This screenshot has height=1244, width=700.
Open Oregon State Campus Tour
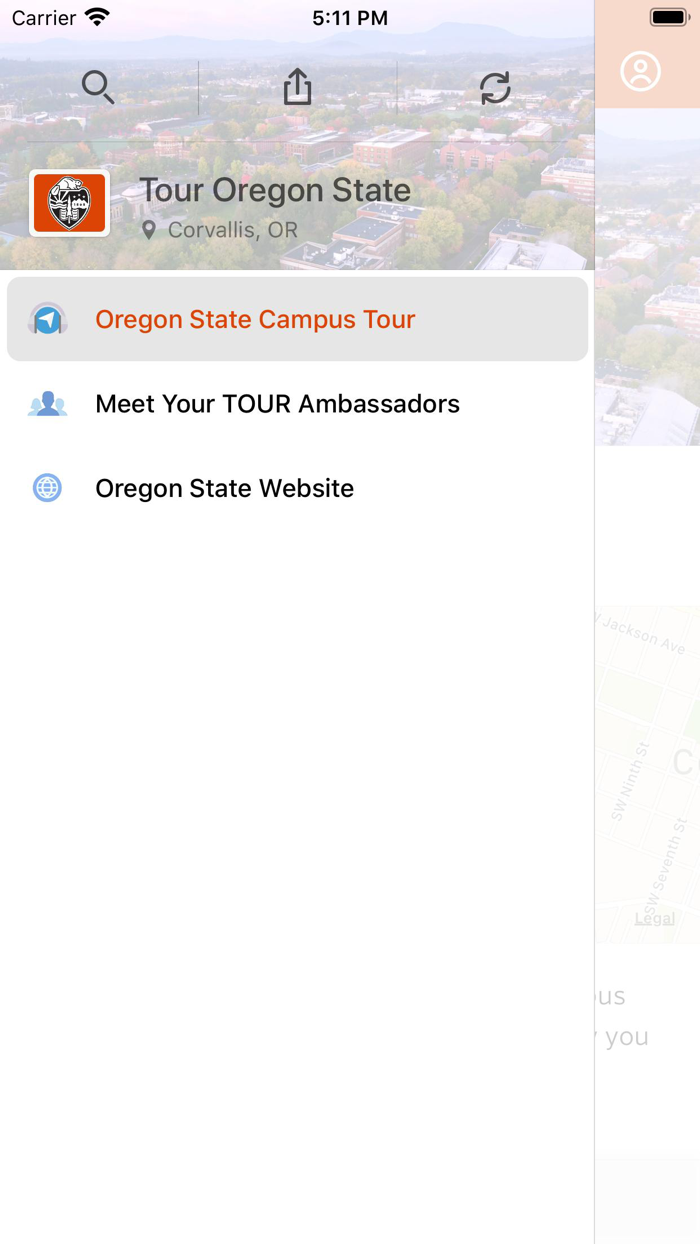click(255, 319)
